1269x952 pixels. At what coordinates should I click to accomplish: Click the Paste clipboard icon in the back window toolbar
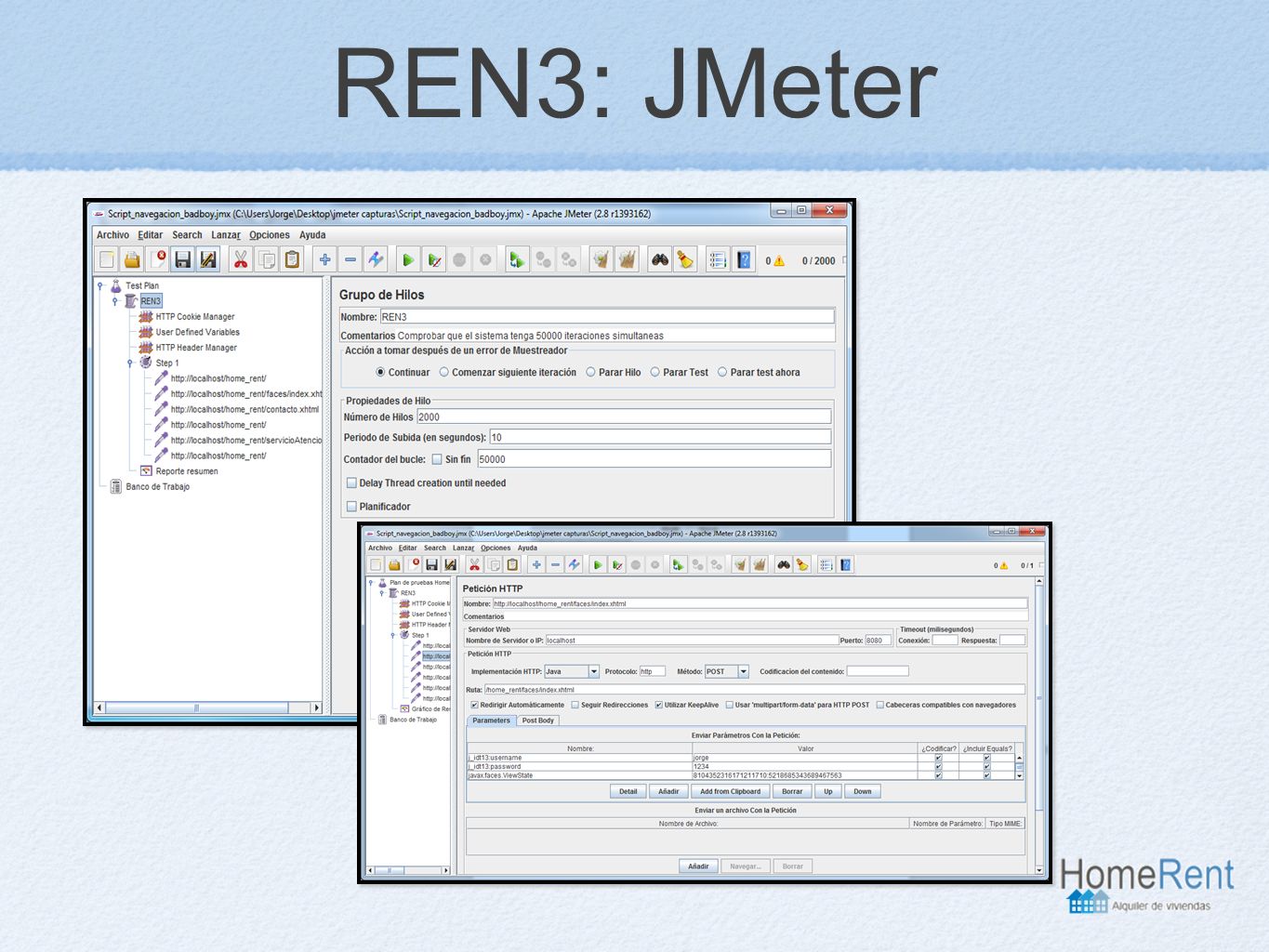pos(292,260)
